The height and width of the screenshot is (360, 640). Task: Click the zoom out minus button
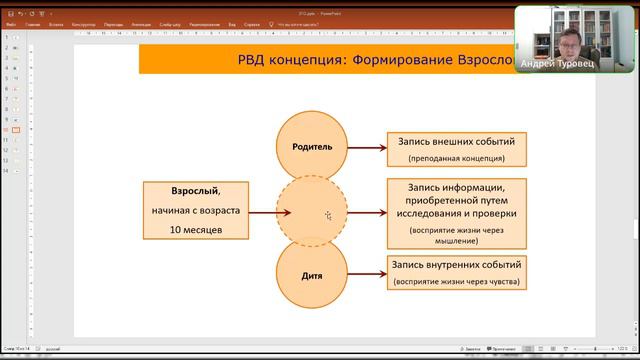575,349
